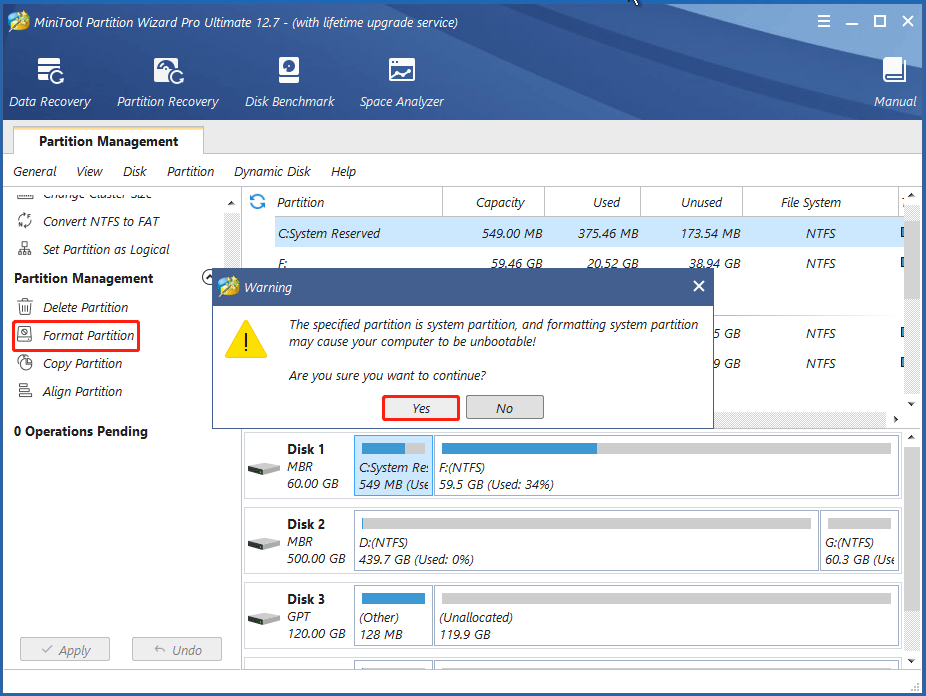This screenshot has width=926, height=696.
Task: Click the 375.46 MB used value
Action: (608, 233)
